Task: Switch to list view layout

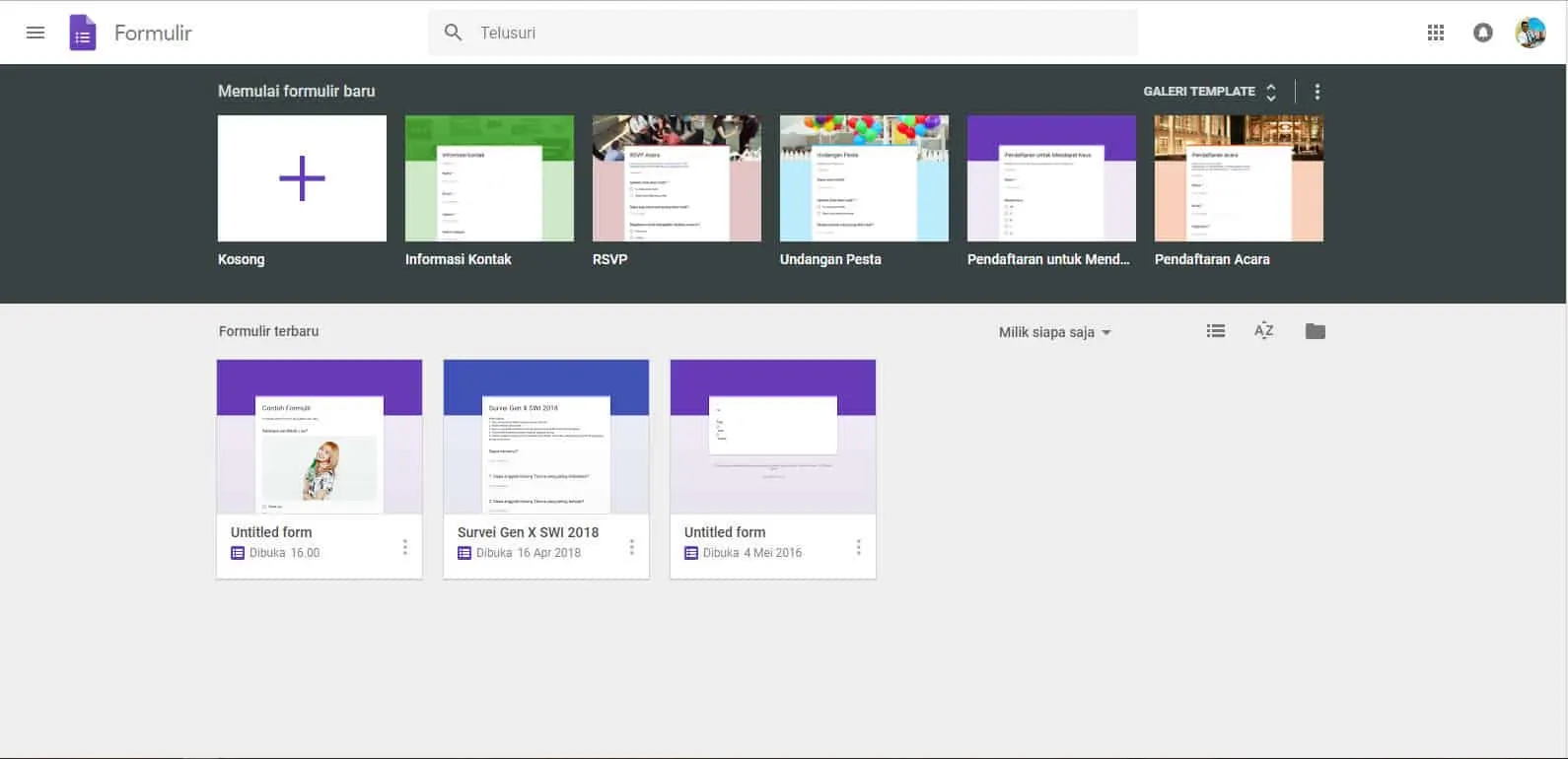Action: pyautogui.click(x=1216, y=331)
